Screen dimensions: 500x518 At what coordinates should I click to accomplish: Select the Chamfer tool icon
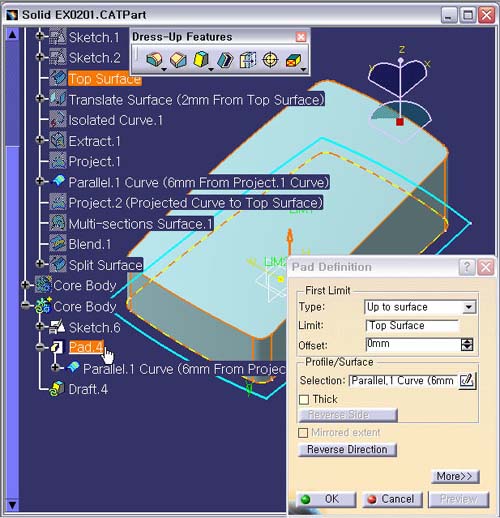(x=178, y=60)
